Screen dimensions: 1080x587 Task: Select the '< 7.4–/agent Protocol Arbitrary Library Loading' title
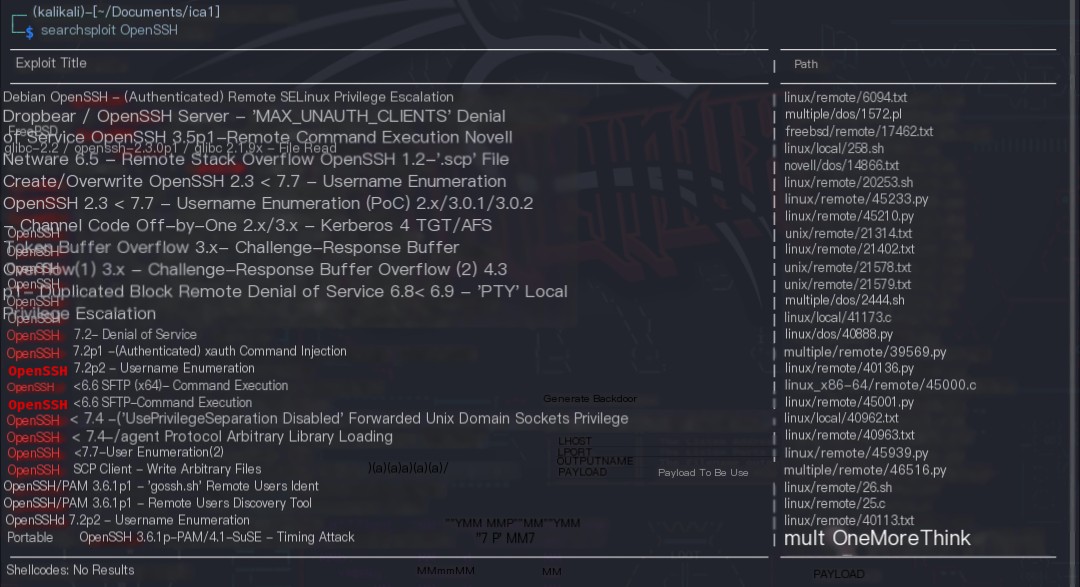(232, 437)
